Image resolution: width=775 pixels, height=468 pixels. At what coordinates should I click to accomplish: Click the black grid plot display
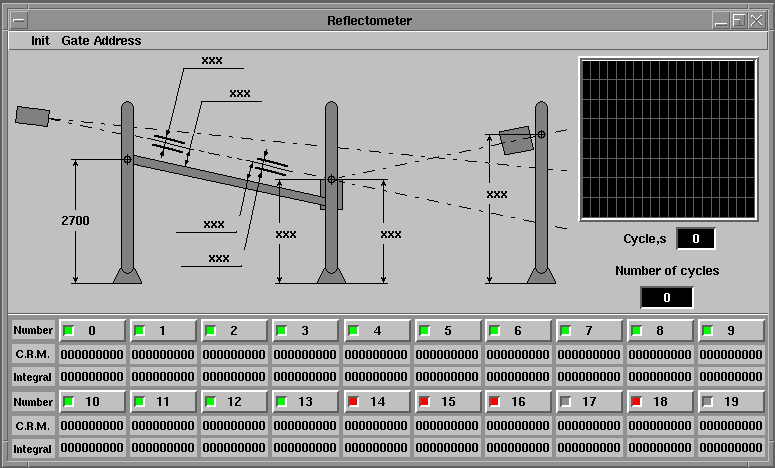coord(667,138)
